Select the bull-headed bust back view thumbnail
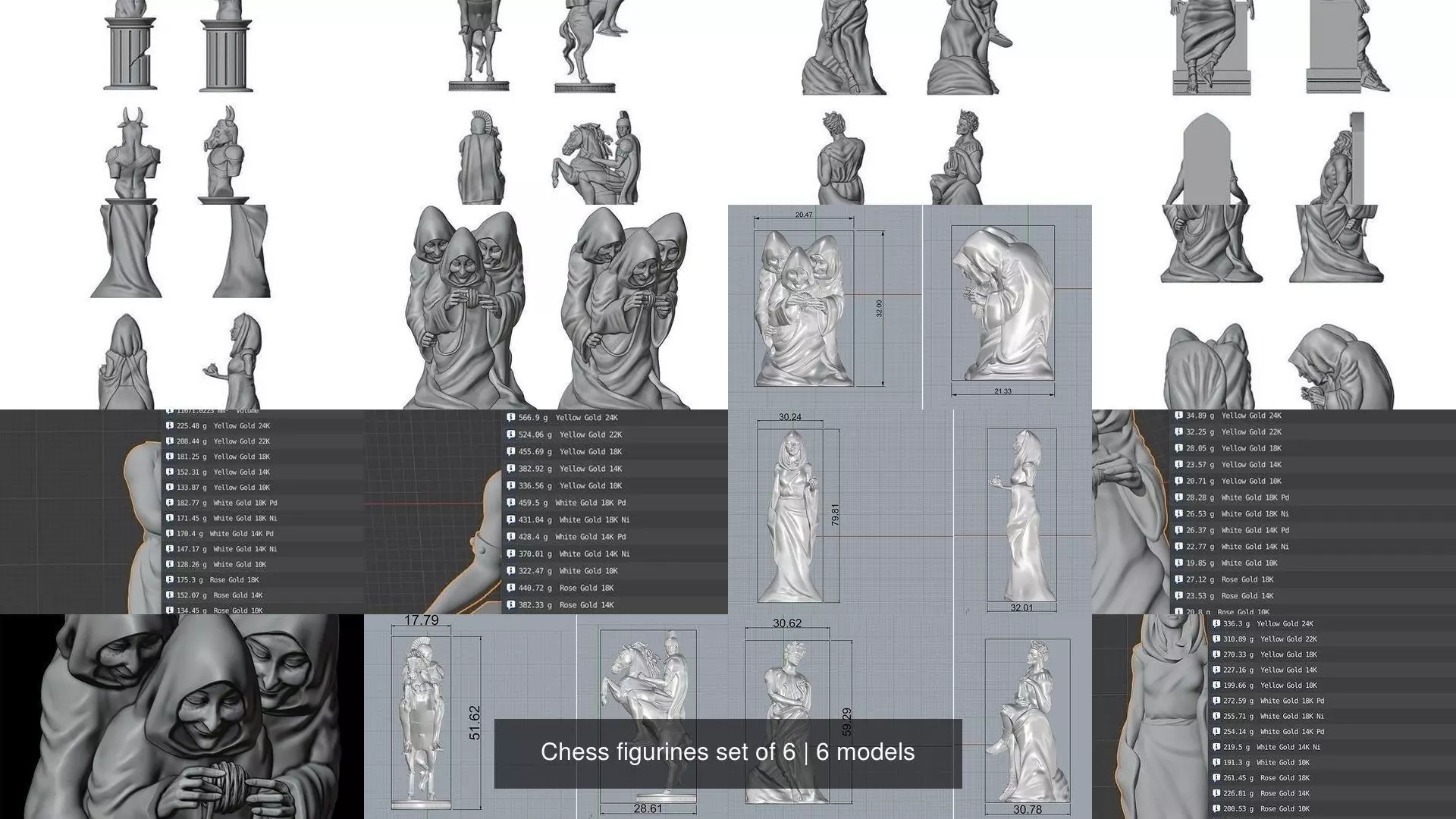Screen dimensions: 1456x819 (x=134, y=155)
